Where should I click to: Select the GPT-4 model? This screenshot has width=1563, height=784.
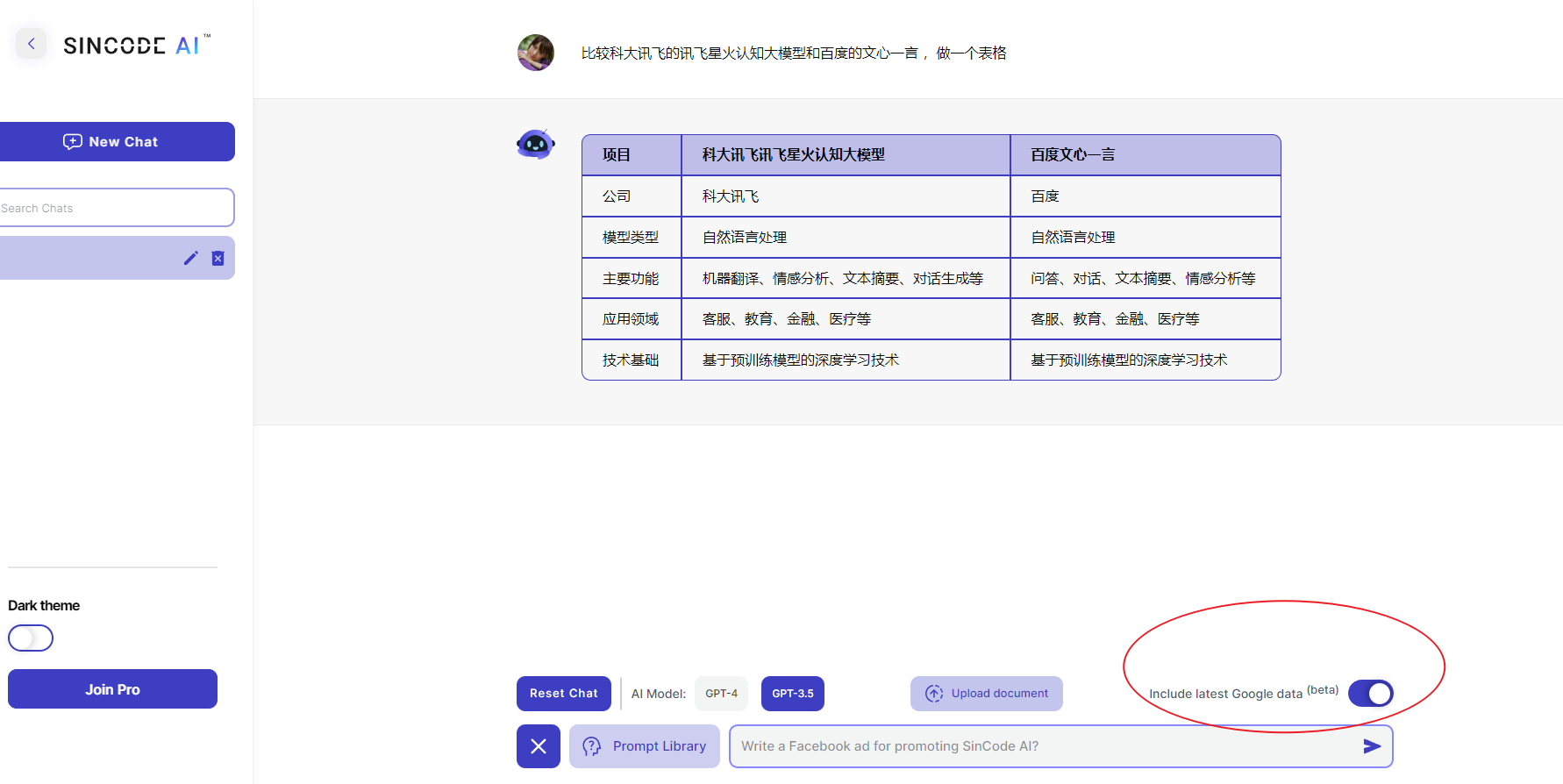[721, 694]
